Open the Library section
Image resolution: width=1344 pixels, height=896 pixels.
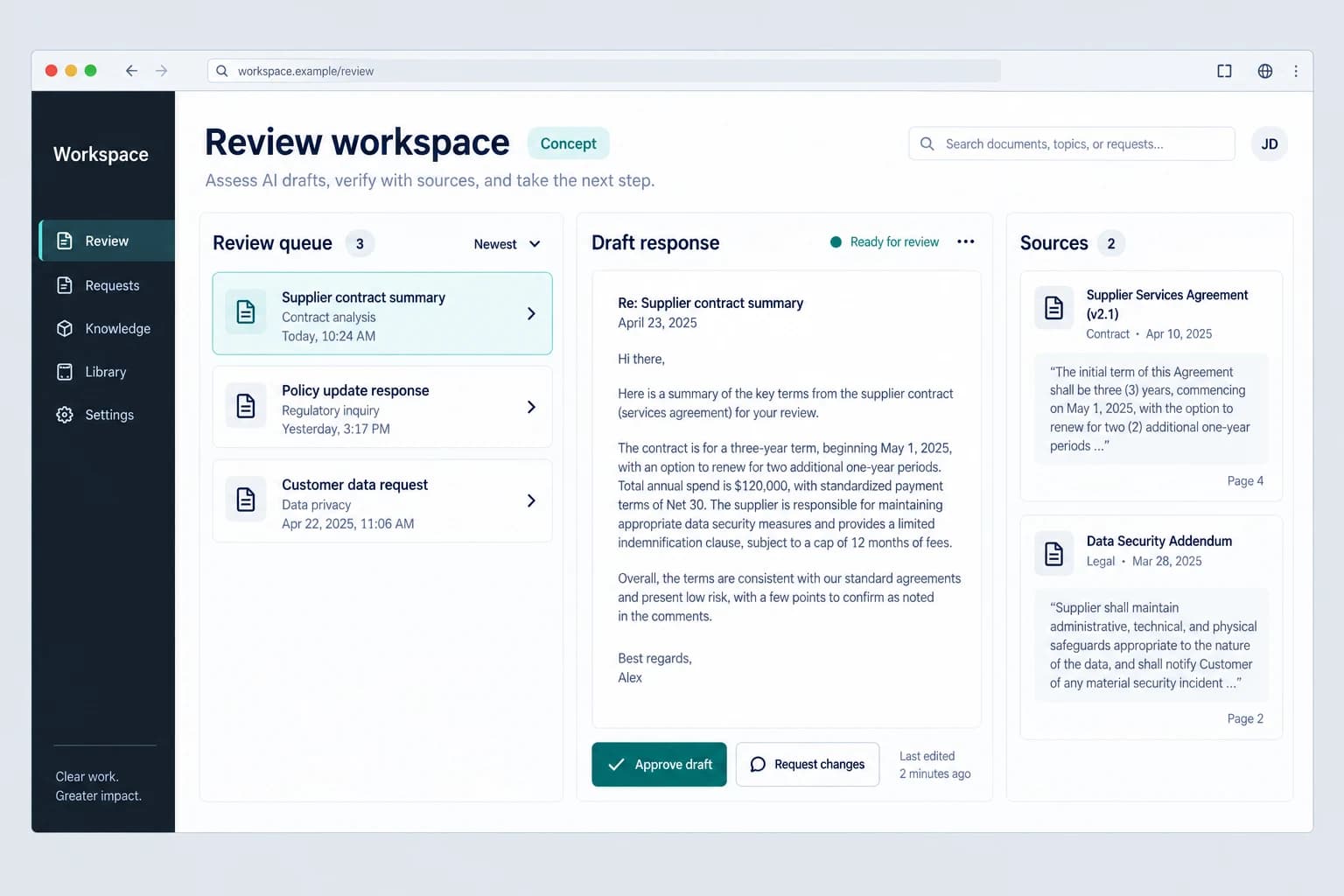pos(107,372)
